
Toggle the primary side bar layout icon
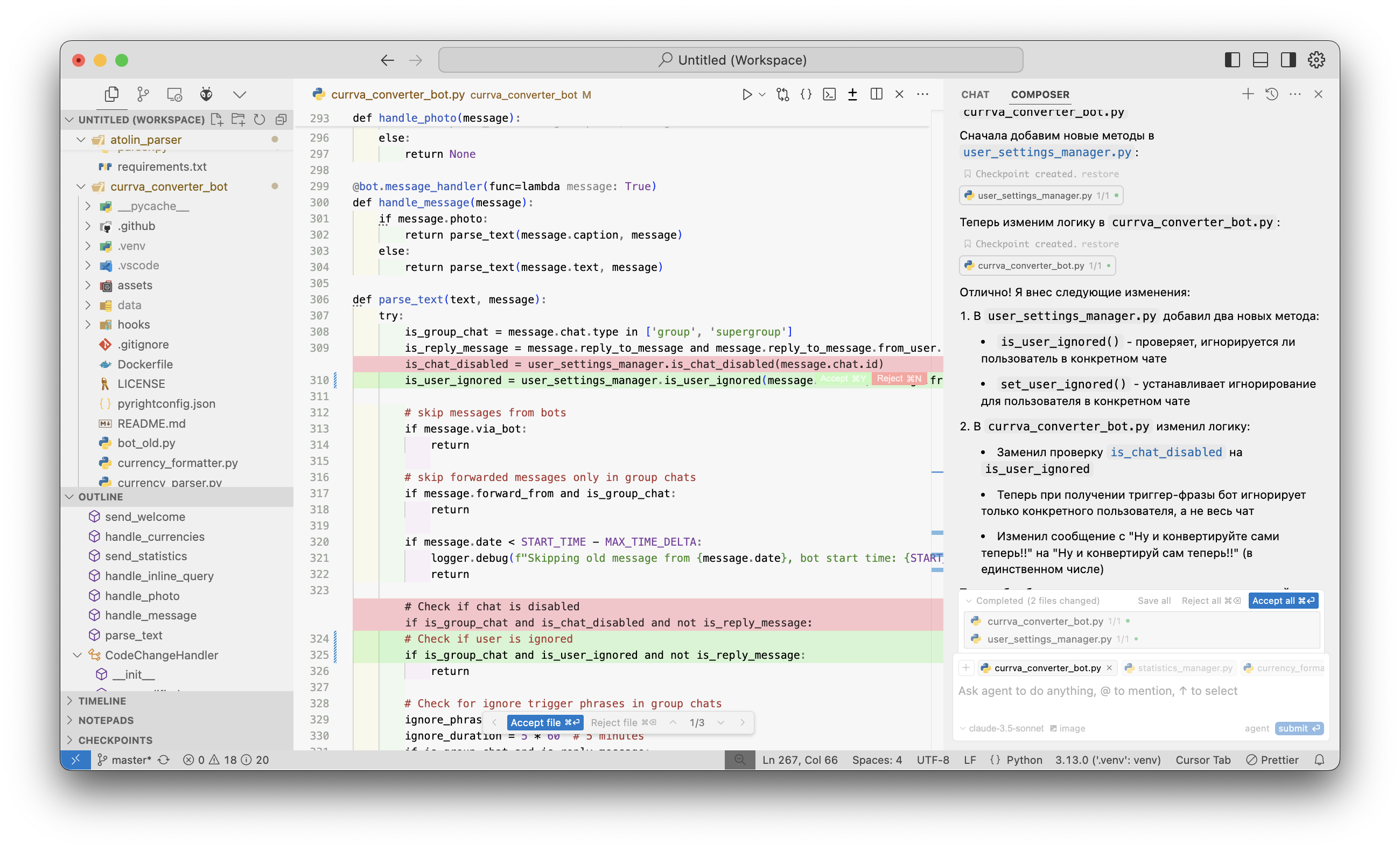point(1232,60)
